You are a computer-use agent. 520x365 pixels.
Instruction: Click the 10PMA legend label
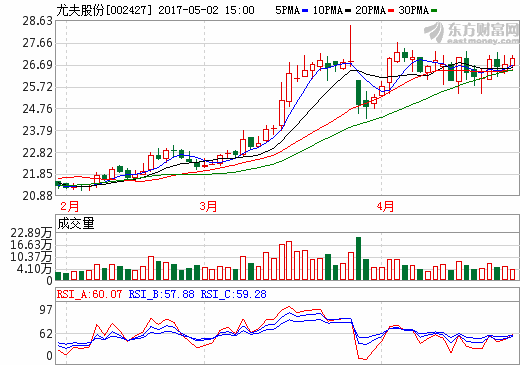coord(328,10)
